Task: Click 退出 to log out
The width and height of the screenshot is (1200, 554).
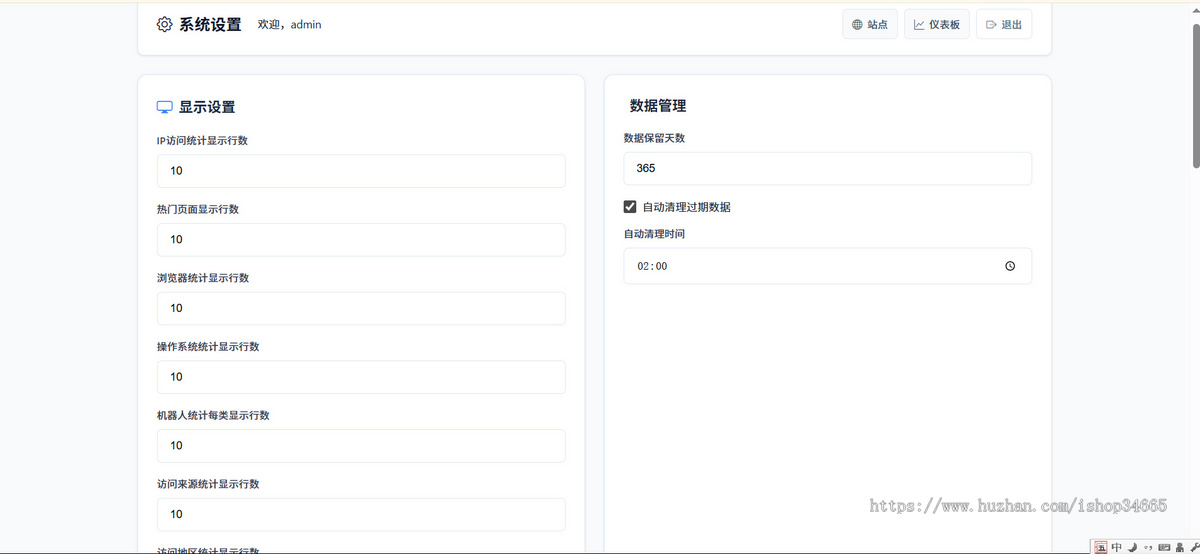Action: pyautogui.click(x=1004, y=24)
